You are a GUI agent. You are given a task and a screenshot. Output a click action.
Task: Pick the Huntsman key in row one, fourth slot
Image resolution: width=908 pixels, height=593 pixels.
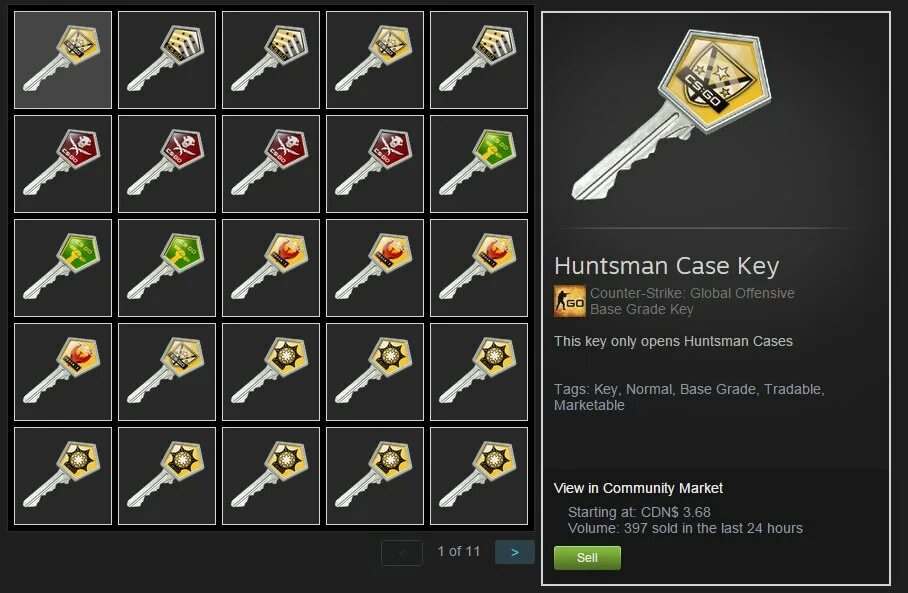[x=375, y=60]
